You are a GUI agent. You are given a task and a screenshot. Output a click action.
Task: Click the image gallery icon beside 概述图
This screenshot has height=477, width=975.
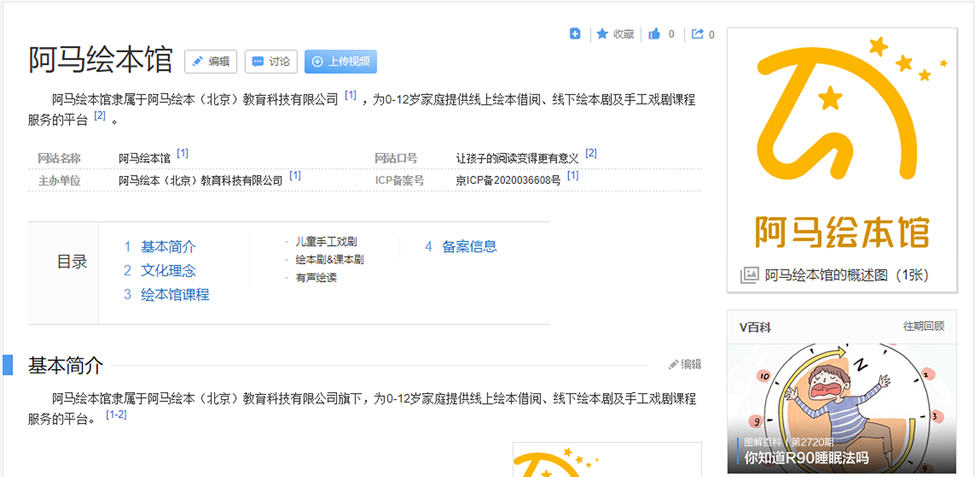pos(749,275)
